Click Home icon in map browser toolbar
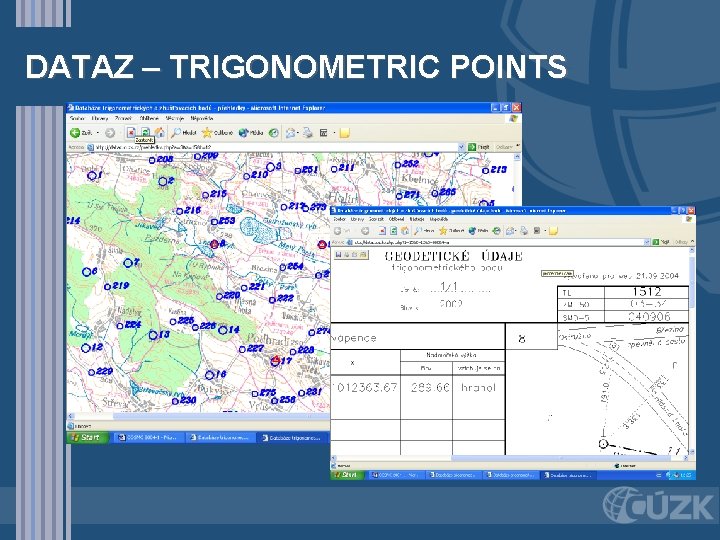This screenshot has height=540, width=720. [x=159, y=133]
